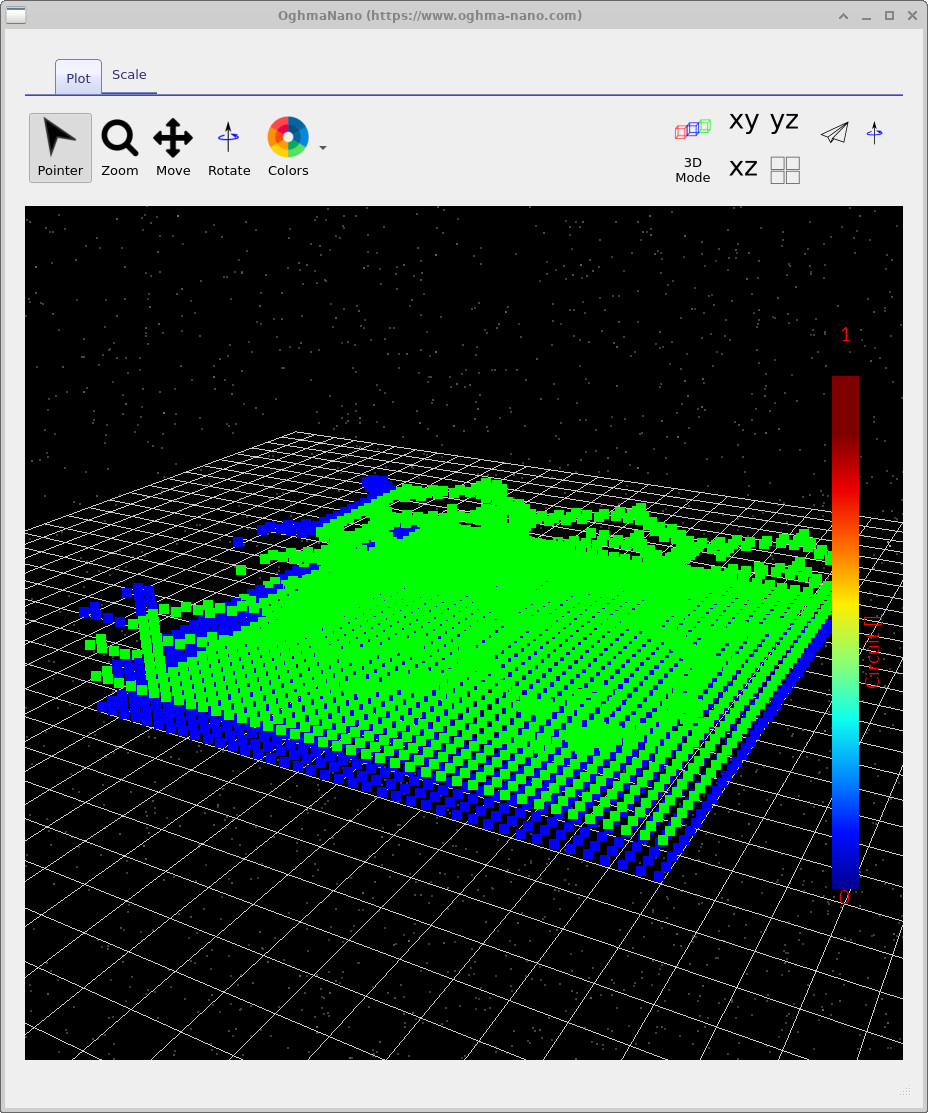
Task: Switch to the Plot tab
Action: tap(77, 78)
